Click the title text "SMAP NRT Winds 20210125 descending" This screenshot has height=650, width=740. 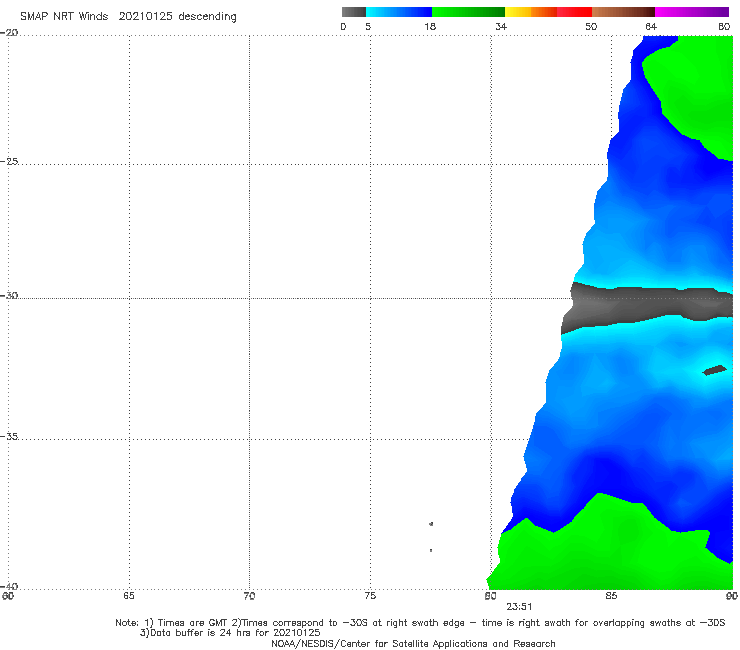pyautogui.click(x=128, y=17)
